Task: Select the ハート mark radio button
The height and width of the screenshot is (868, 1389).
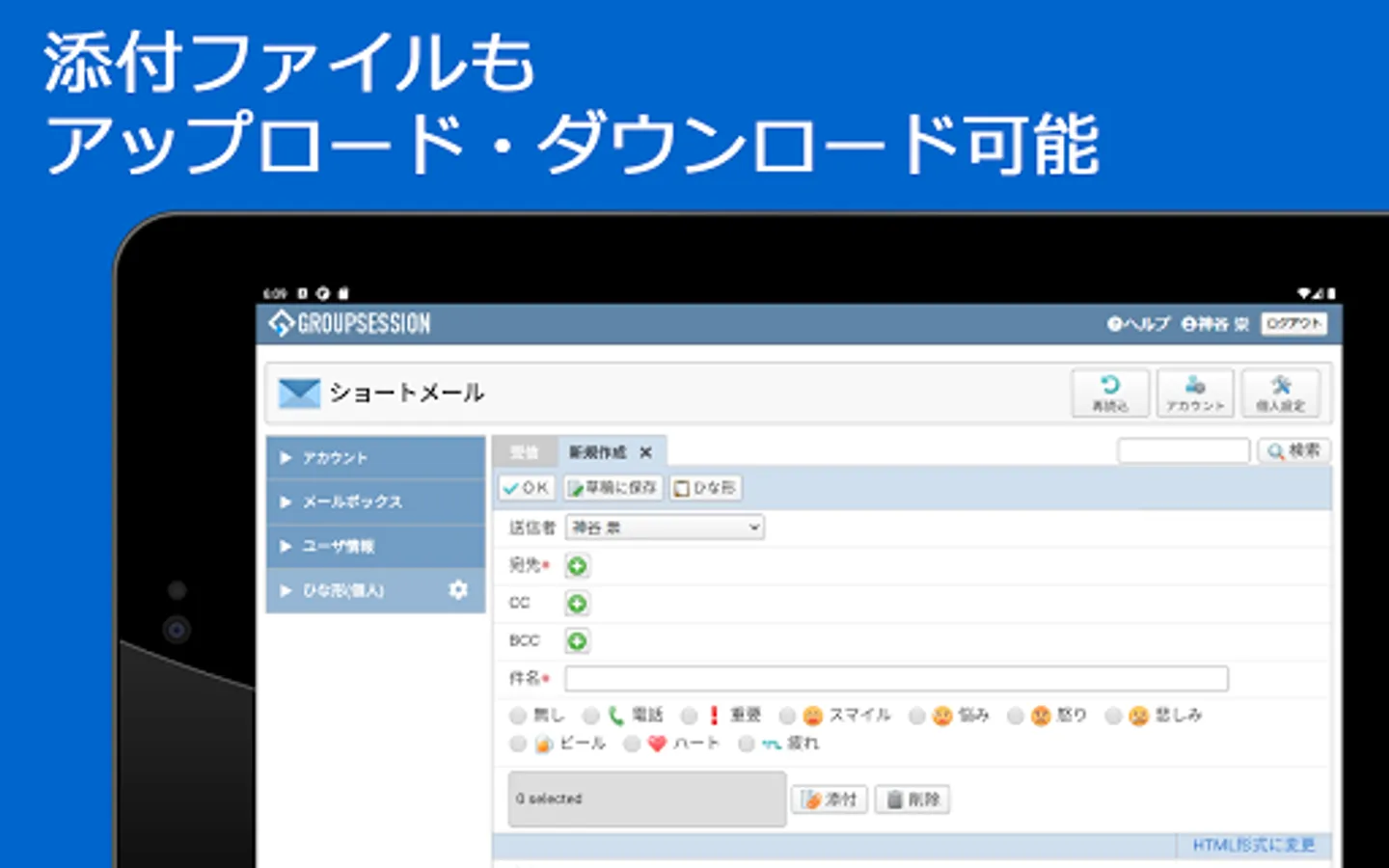Action: tap(632, 744)
